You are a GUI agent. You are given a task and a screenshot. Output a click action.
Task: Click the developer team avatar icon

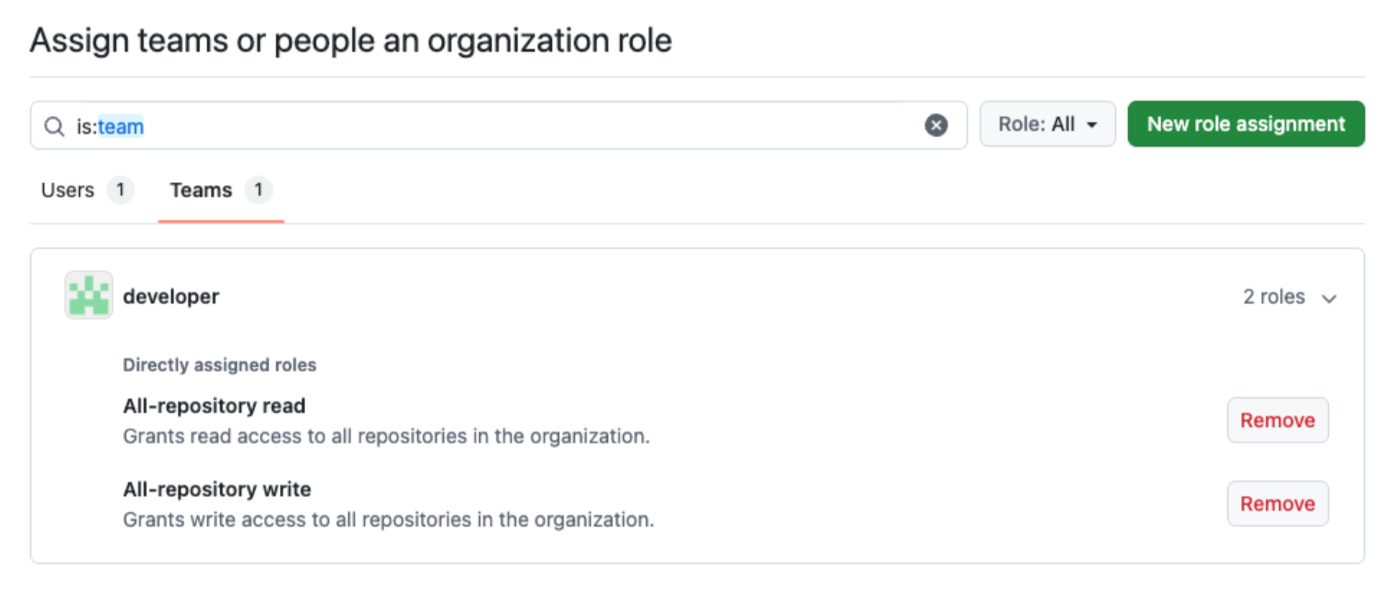[89, 296]
